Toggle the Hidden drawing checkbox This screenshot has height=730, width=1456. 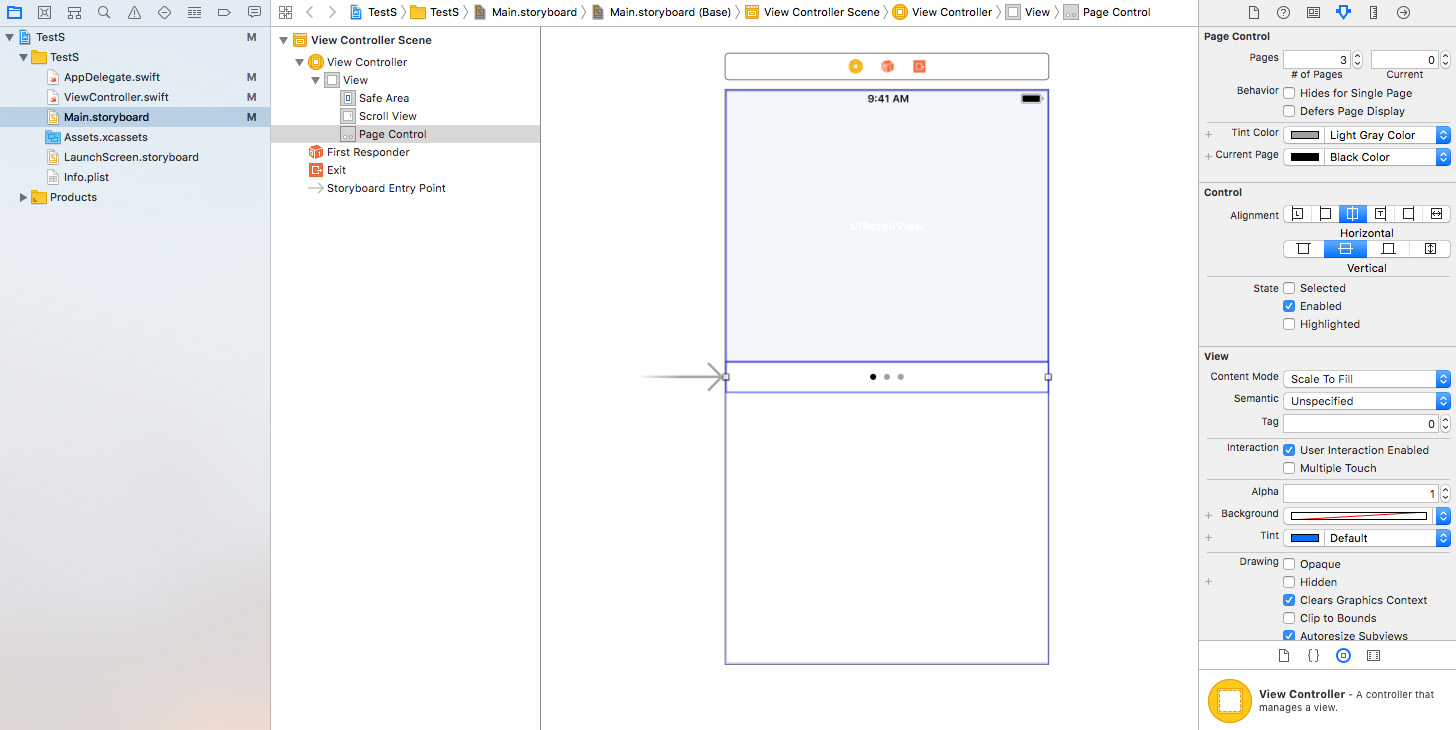pos(1289,582)
